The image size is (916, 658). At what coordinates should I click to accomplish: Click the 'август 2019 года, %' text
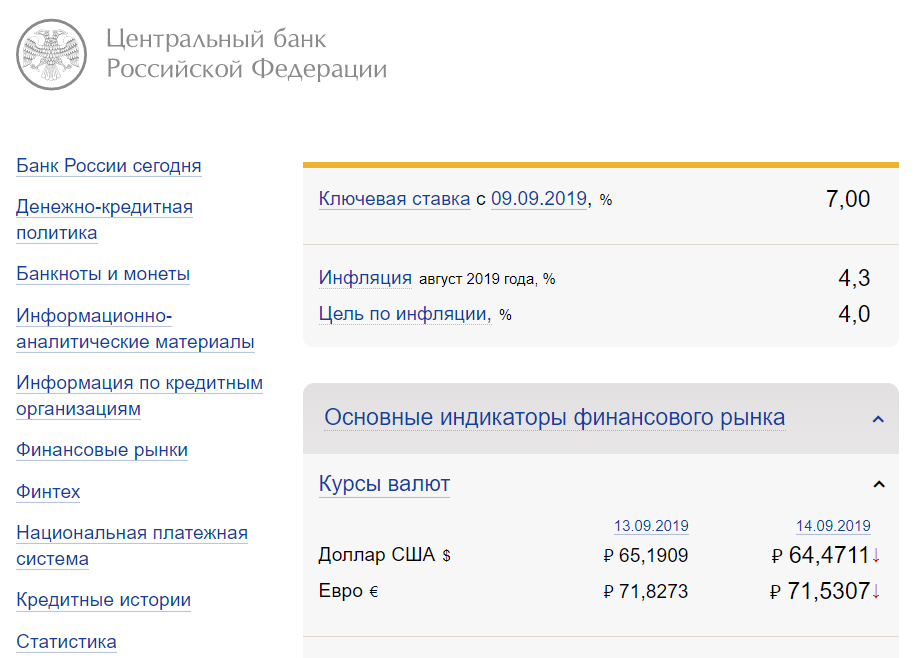[487, 279]
